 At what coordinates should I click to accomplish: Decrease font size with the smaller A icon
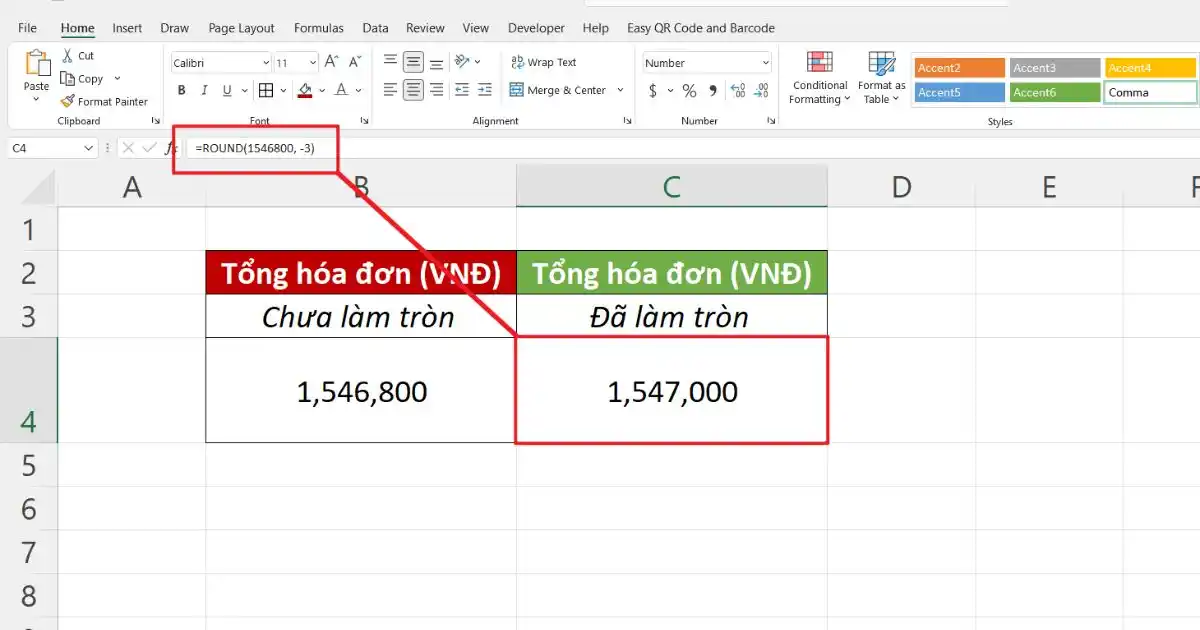point(355,62)
